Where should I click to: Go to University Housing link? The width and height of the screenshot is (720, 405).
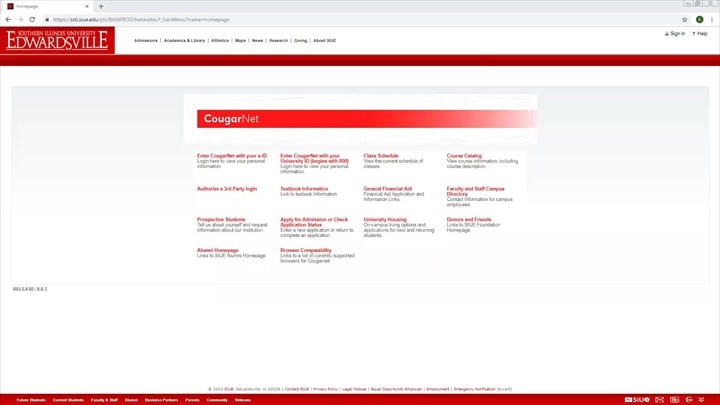(385, 219)
